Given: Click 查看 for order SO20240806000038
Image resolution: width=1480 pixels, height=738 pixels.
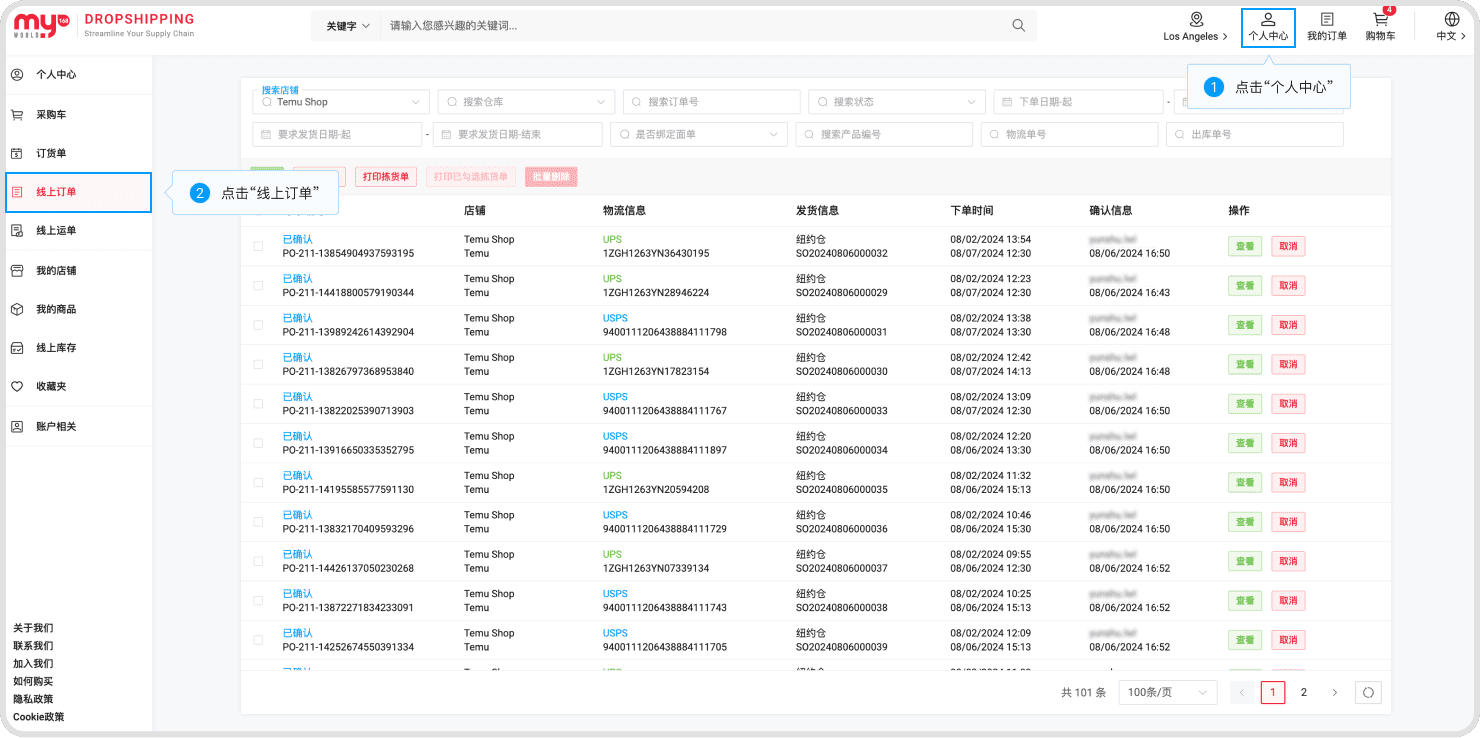Looking at the screenshot, I should pos(1245,601).
